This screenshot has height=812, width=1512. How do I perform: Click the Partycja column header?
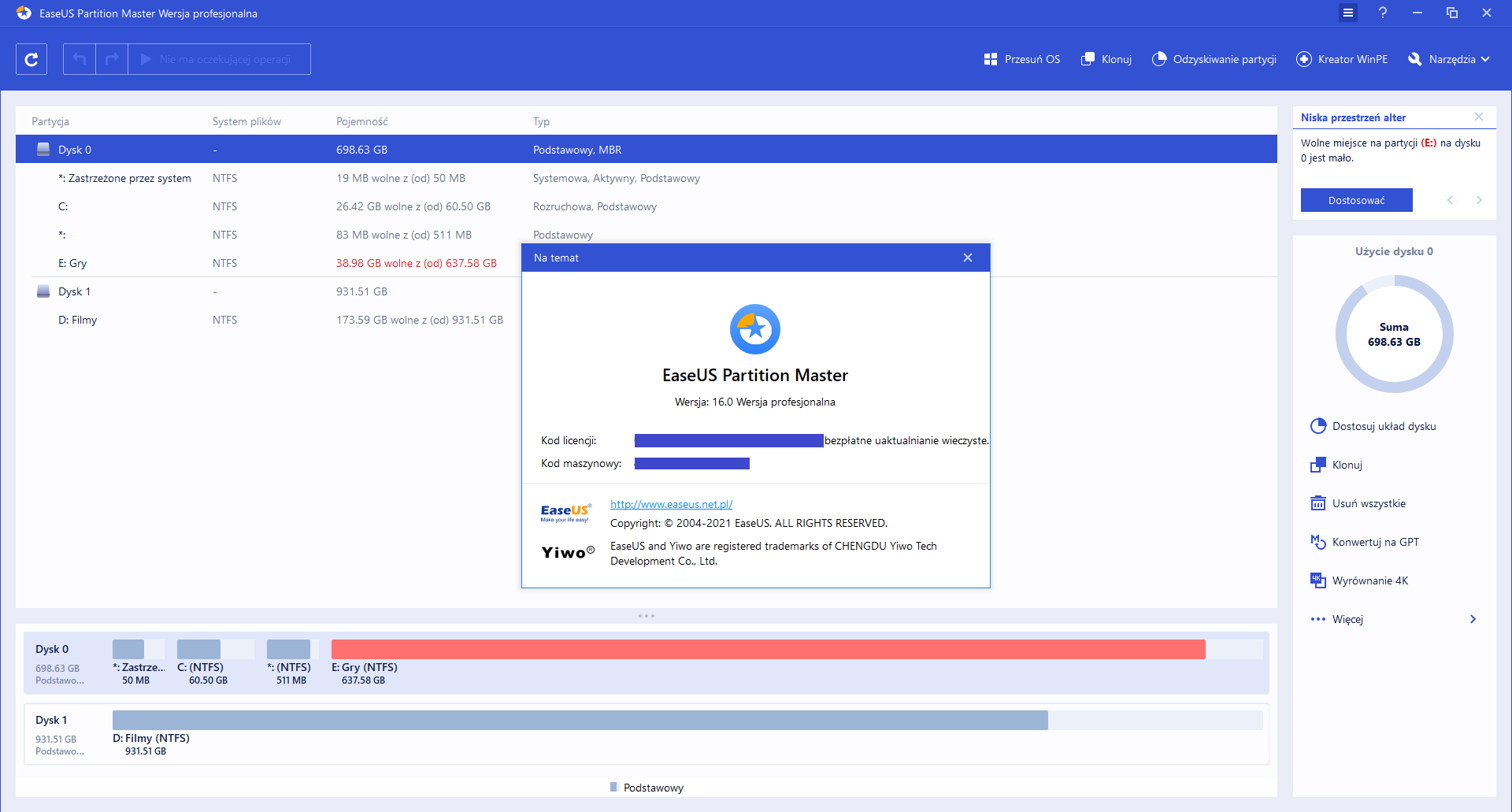[50, 121]
